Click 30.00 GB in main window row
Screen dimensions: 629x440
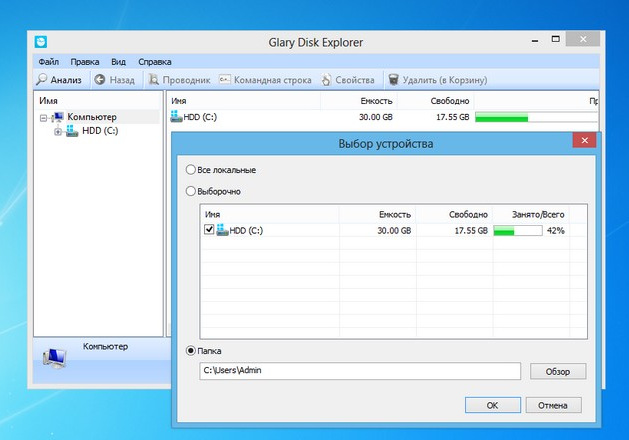point(376,117)
